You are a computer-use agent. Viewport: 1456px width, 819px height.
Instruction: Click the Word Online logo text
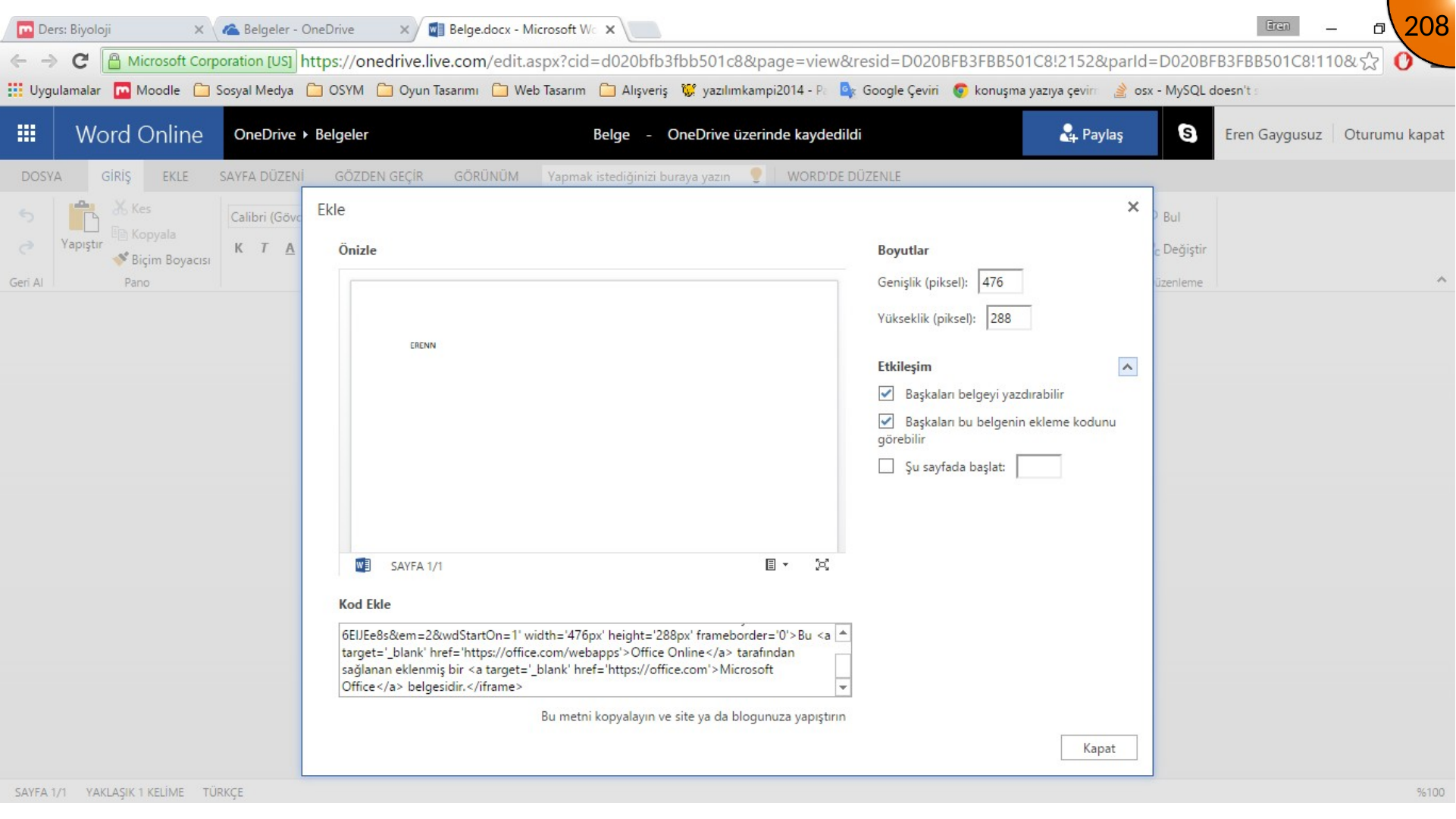[139, 134]
